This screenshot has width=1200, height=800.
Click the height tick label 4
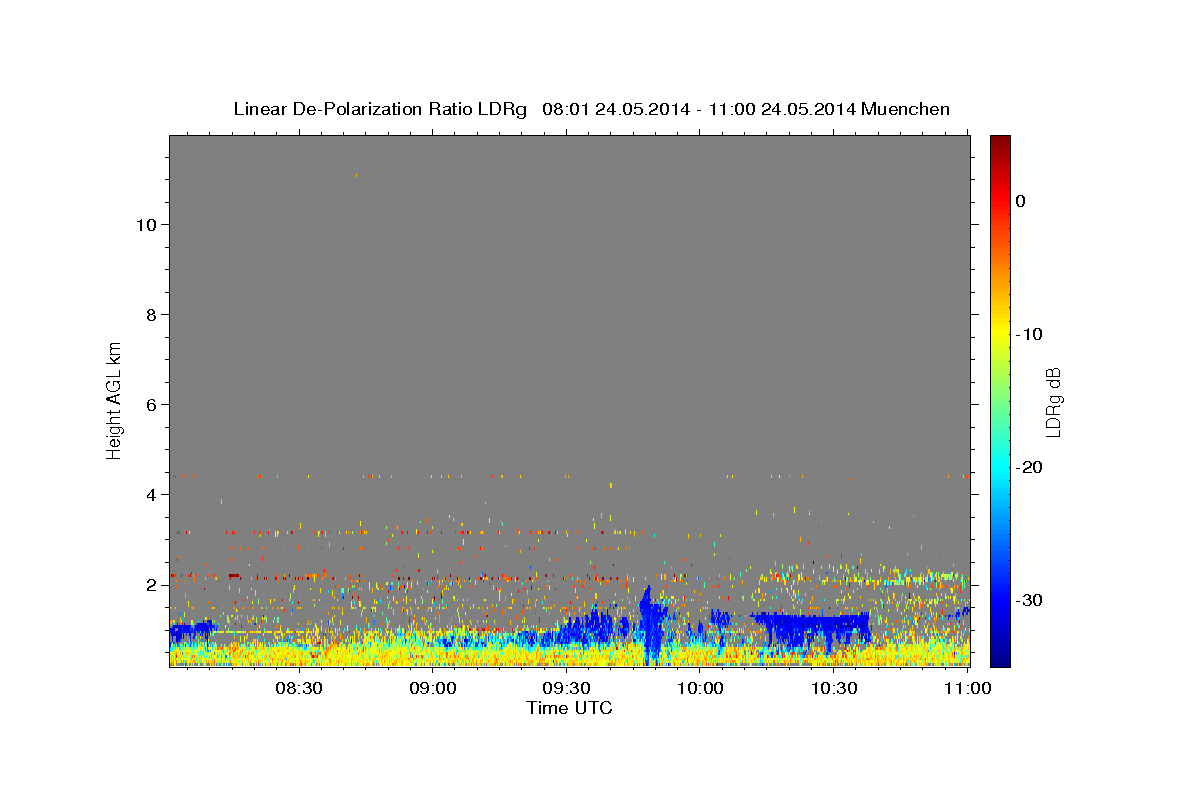coord(152,495)
